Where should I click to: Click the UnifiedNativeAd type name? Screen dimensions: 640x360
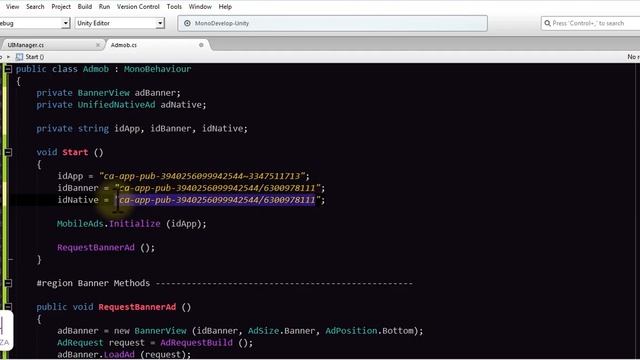click(116, 104)
